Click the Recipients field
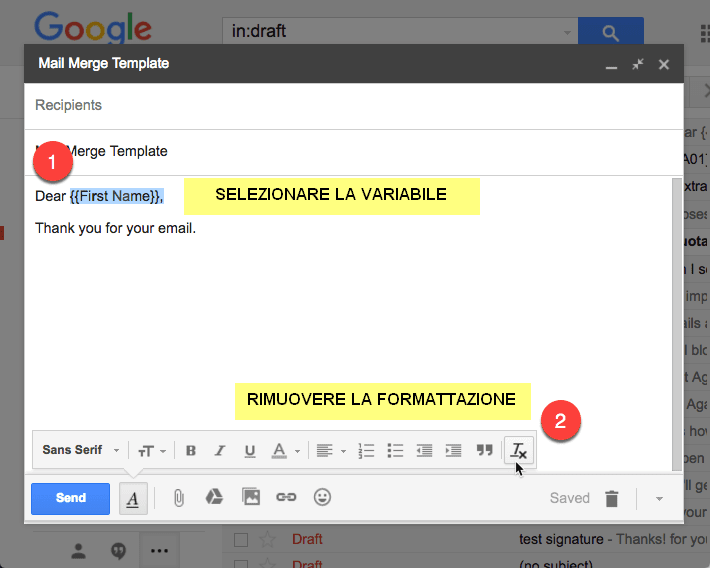 click(x=353, y=106)
